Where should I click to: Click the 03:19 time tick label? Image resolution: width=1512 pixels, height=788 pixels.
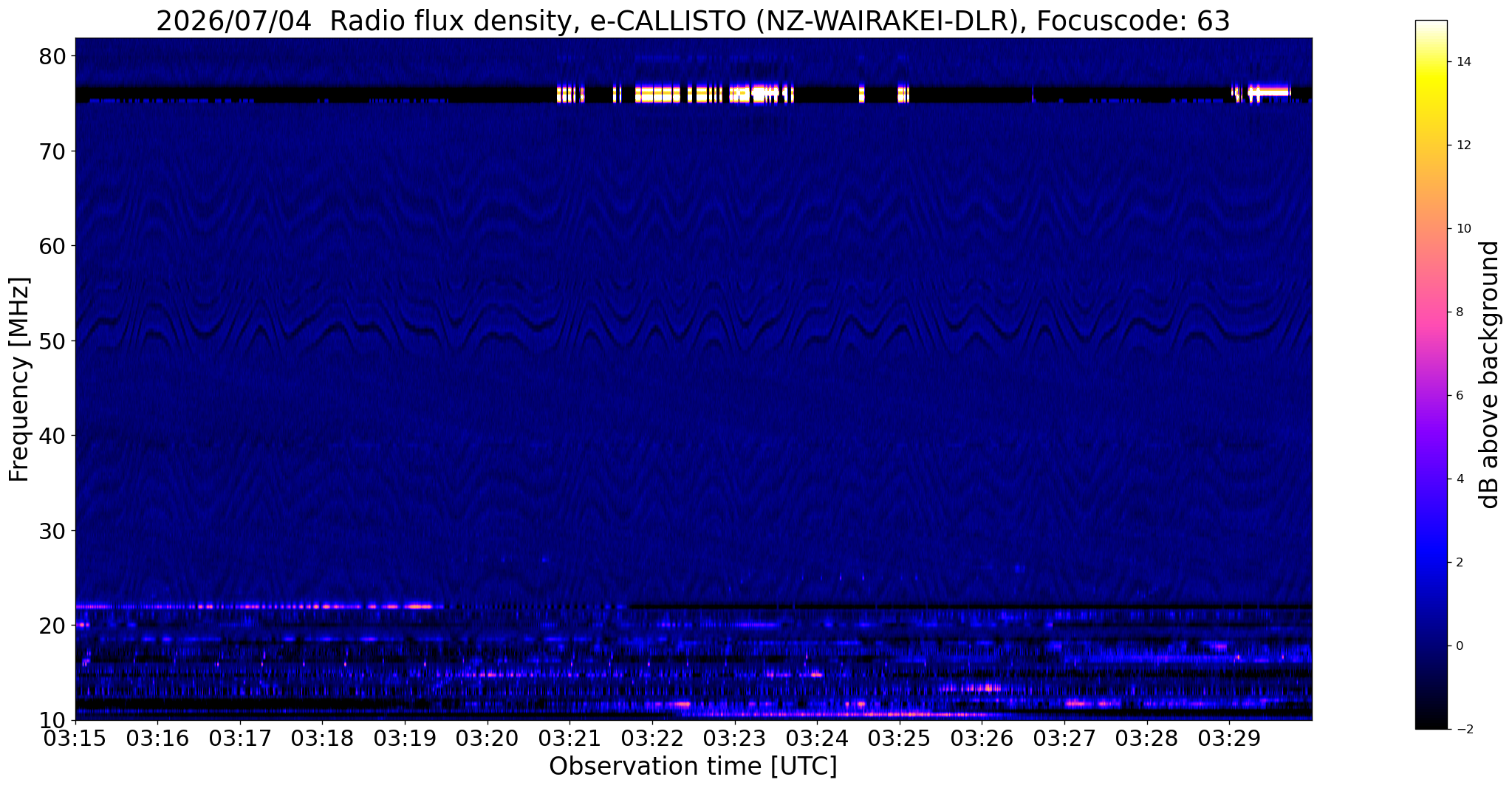click(405, 738)
